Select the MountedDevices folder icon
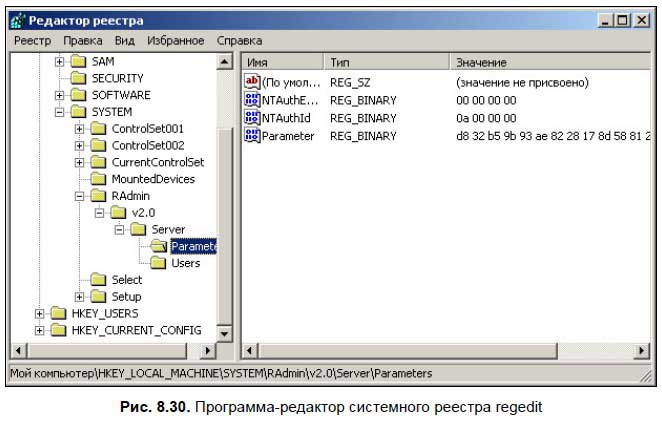Image resolution: width=662 pixels, height=422 pixels. (x=99, y=179)
